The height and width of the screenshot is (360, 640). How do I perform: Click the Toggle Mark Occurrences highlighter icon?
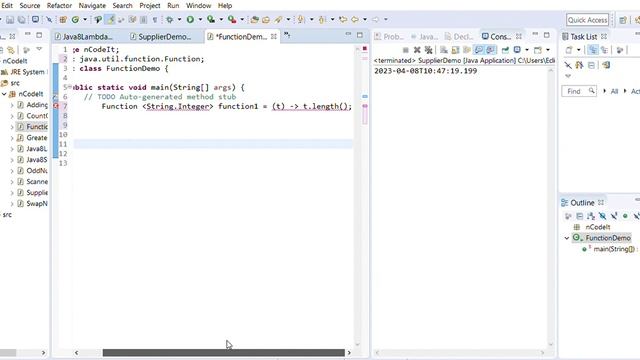110,19
